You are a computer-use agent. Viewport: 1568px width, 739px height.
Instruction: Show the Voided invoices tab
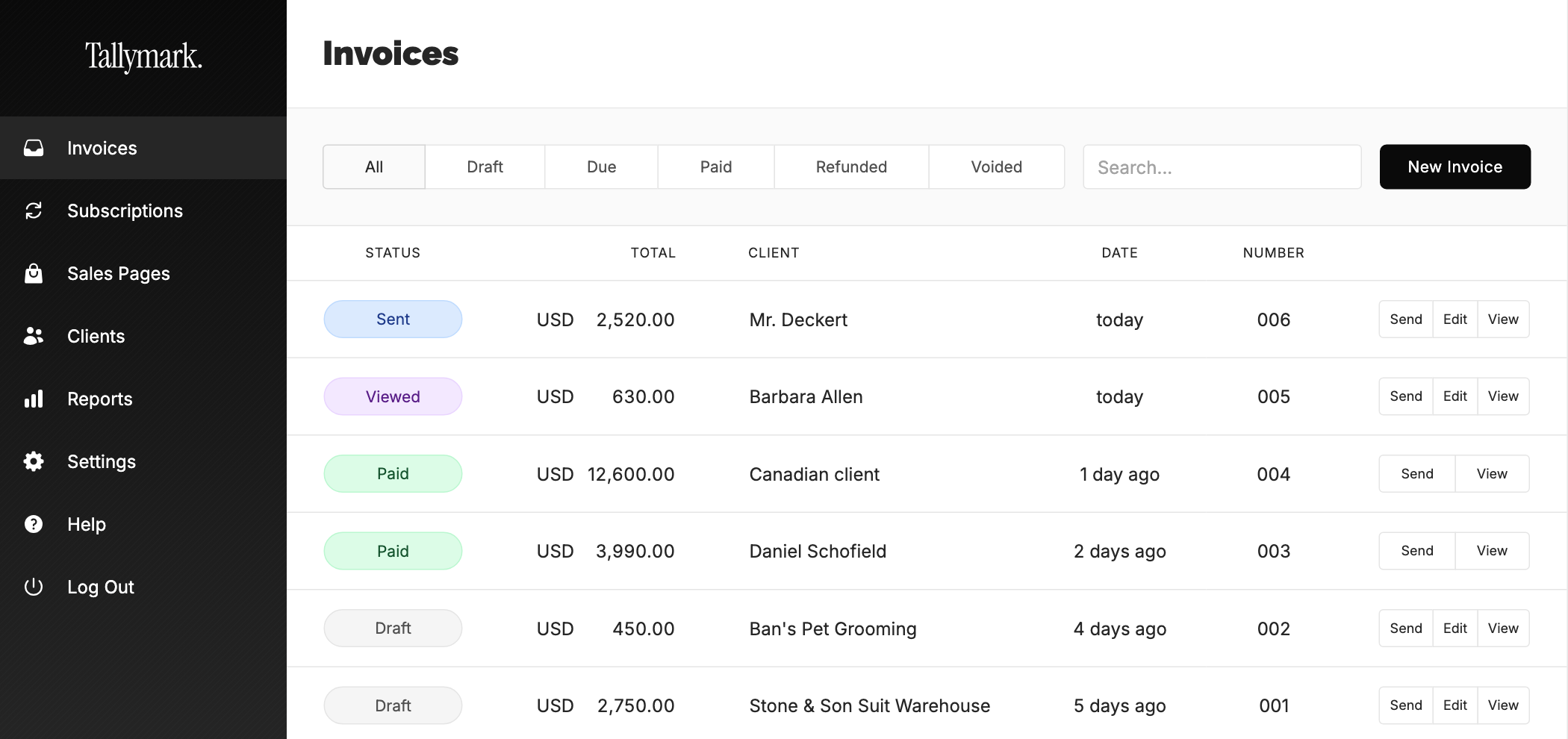pyautogui.click(x=997, y=166)
